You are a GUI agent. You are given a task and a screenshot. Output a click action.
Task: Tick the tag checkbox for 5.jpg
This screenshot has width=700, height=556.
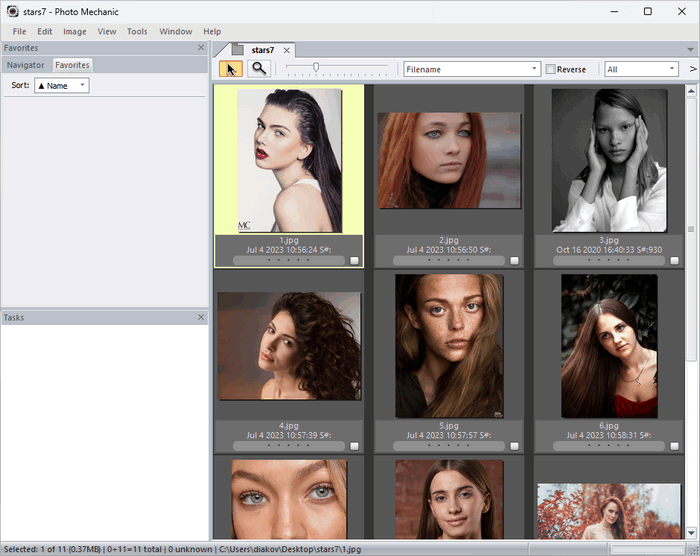[x=514, y=446]
